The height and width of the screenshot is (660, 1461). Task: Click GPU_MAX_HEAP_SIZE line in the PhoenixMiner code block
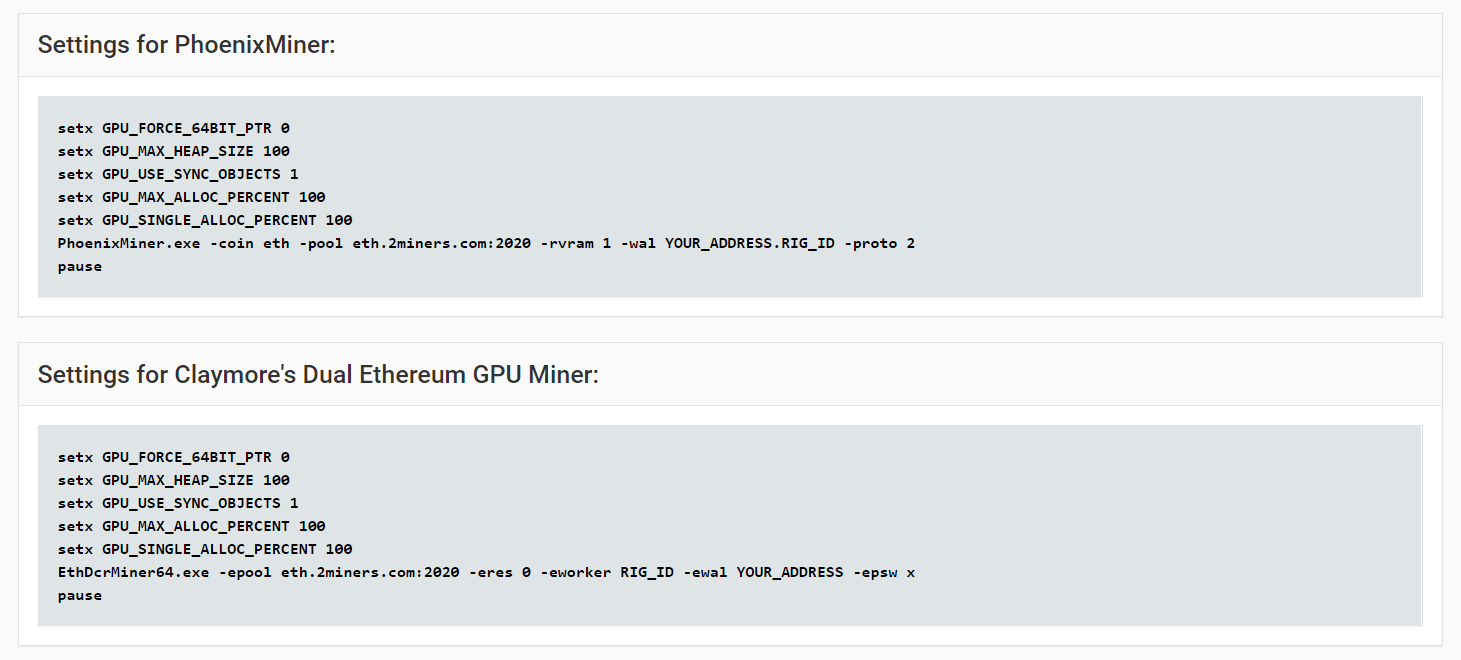click(x=173, y=151)
